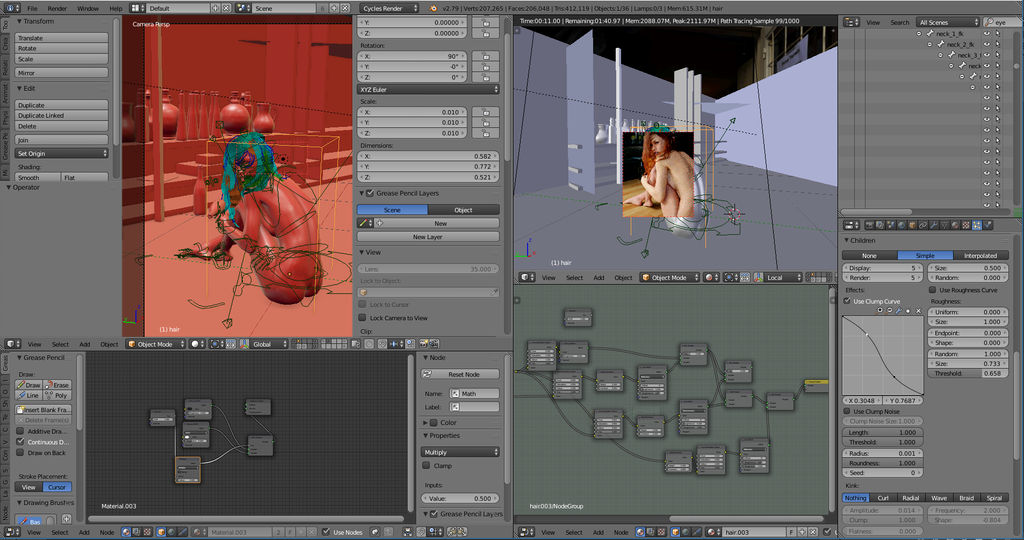The width and height of the screenshot is (1024, 540).
Task: Open the XYZ Euler rotation mode dropdown
Action: [x=429, y=89]
